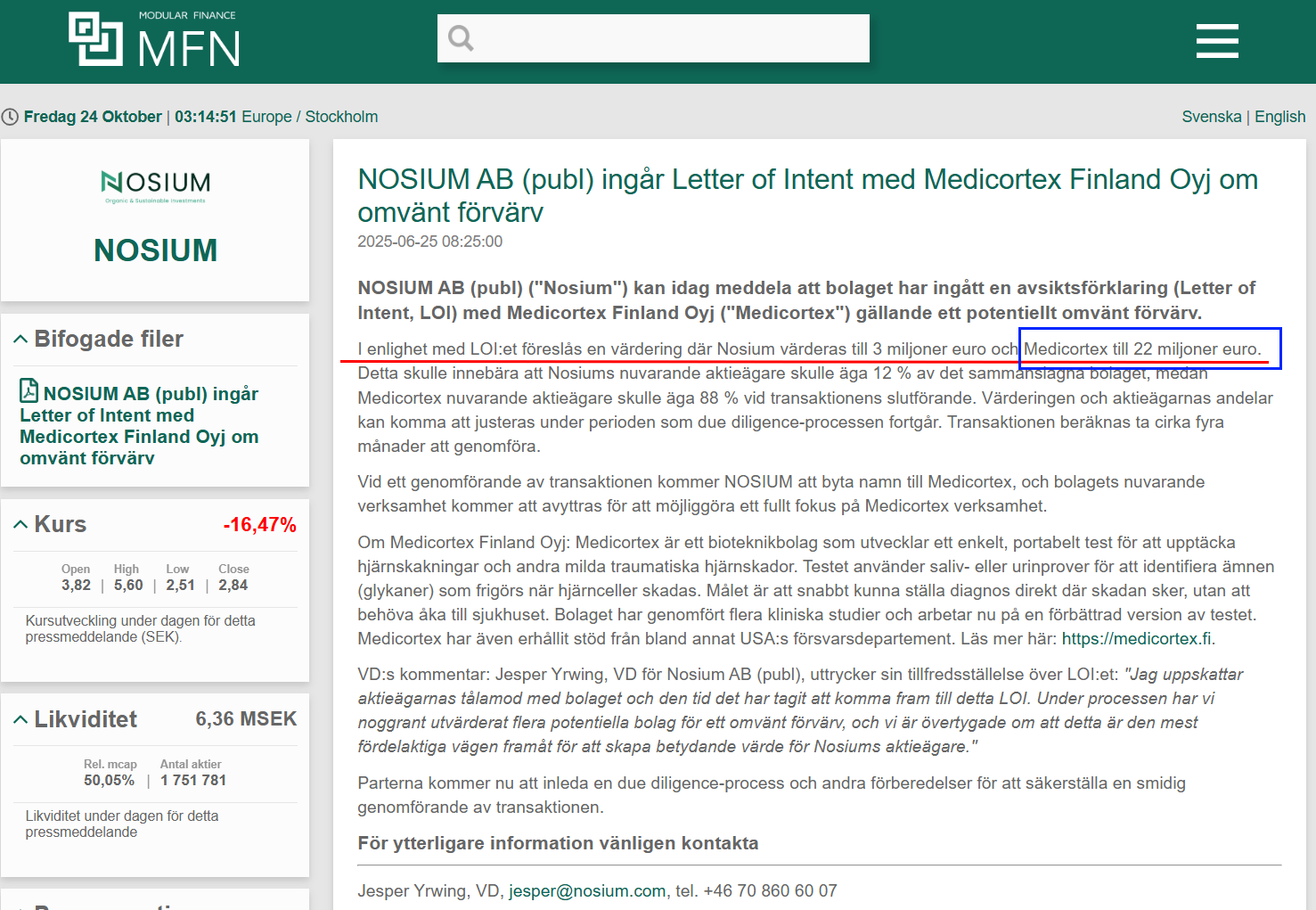Collapse the Likviditet section

20,719
